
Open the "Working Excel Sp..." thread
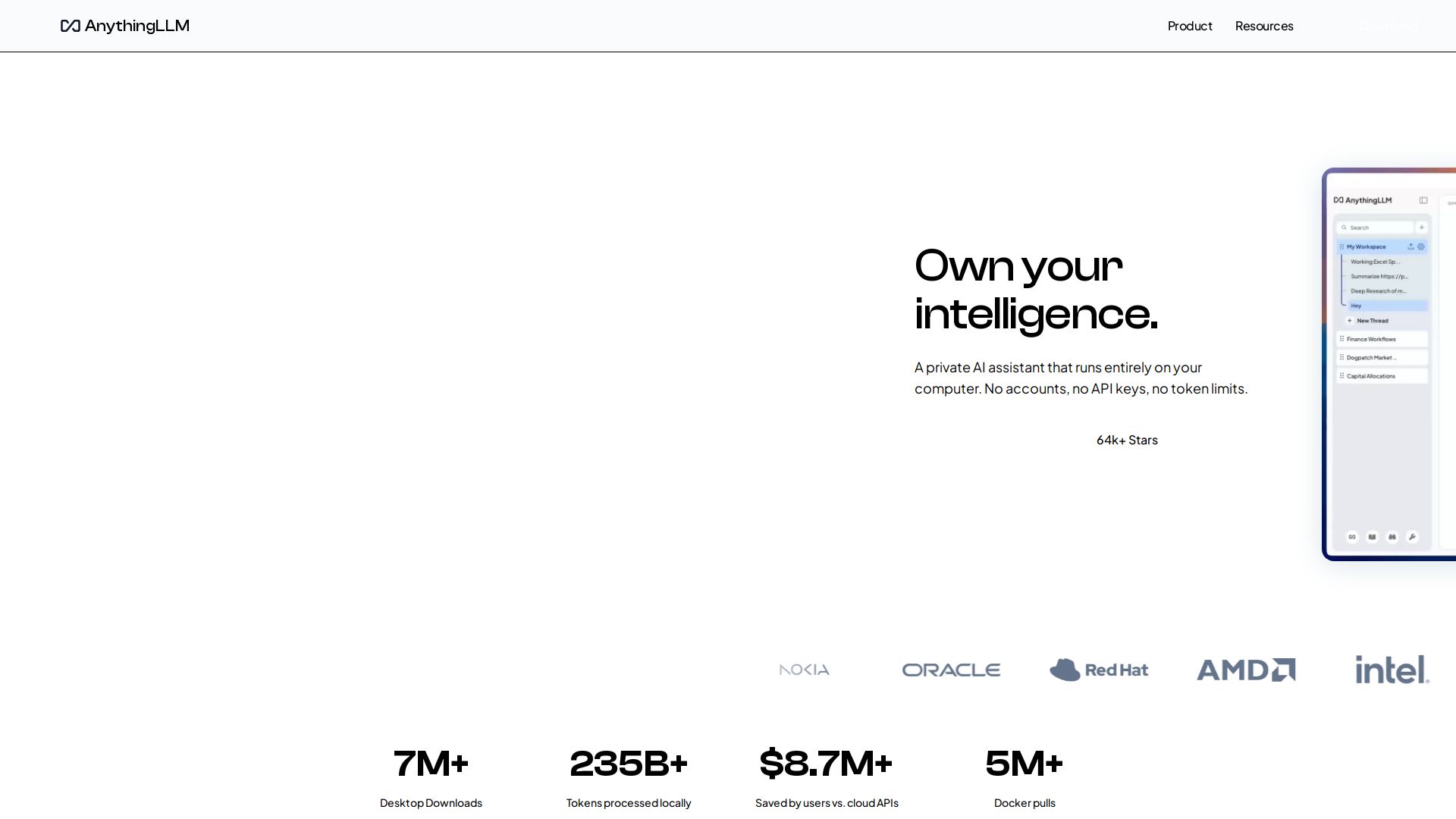tap(1375, 262)
